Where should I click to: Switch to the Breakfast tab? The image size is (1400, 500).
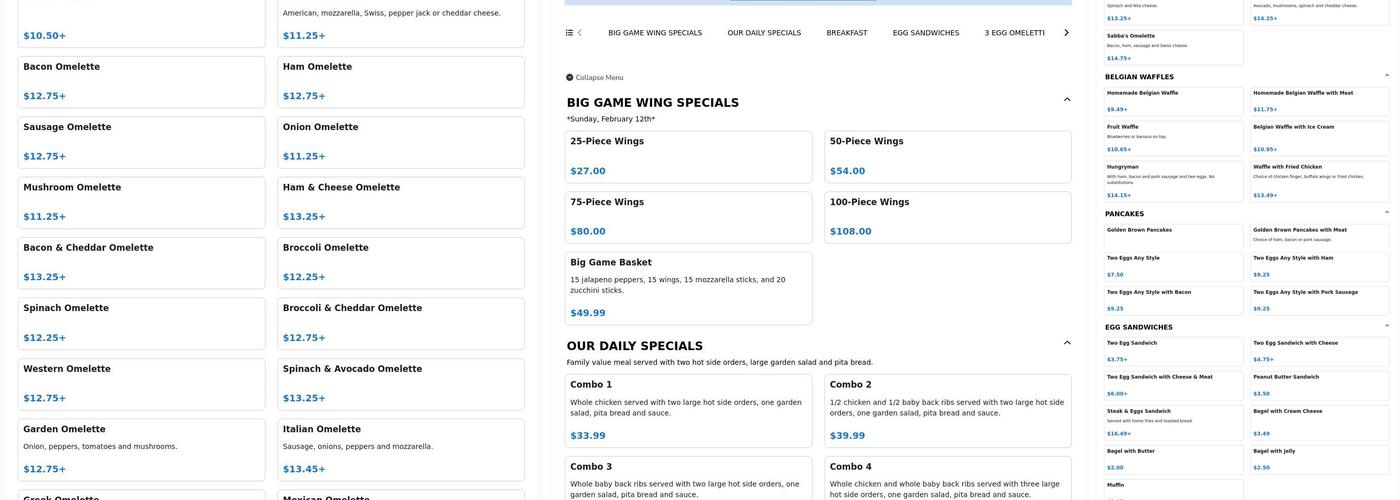(846, 33)
